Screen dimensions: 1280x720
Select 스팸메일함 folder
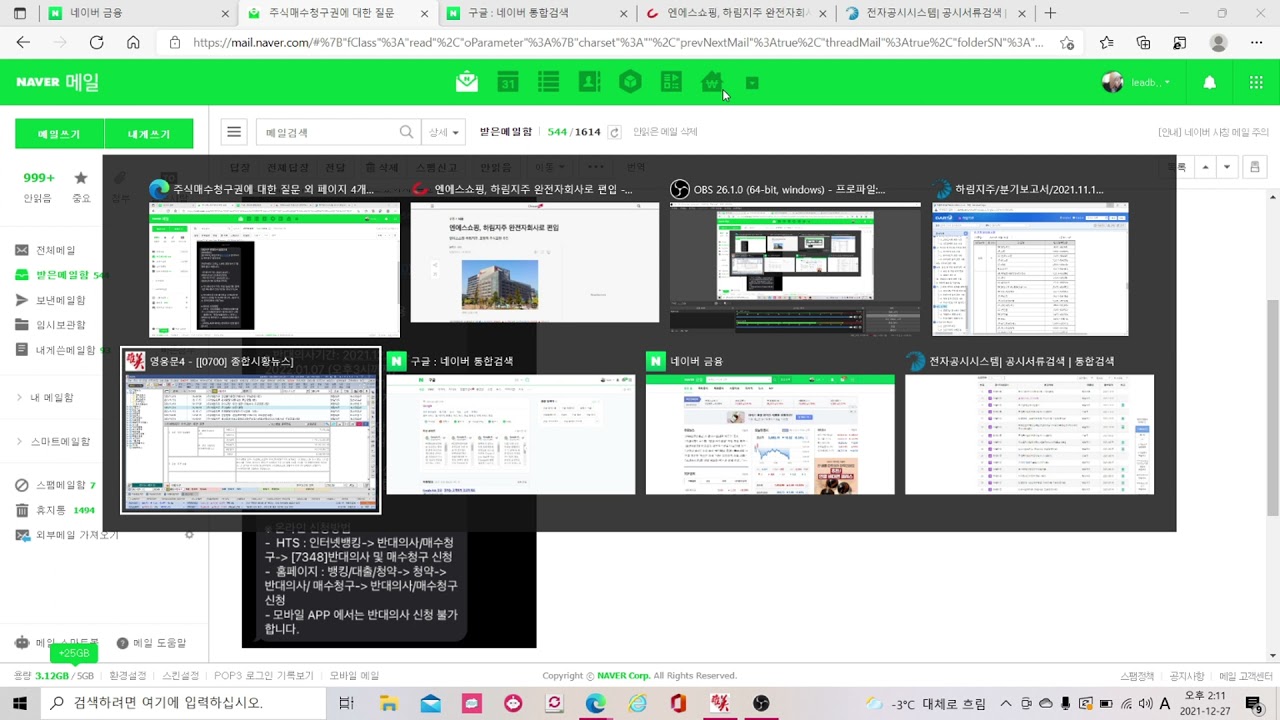pos(60,485)
